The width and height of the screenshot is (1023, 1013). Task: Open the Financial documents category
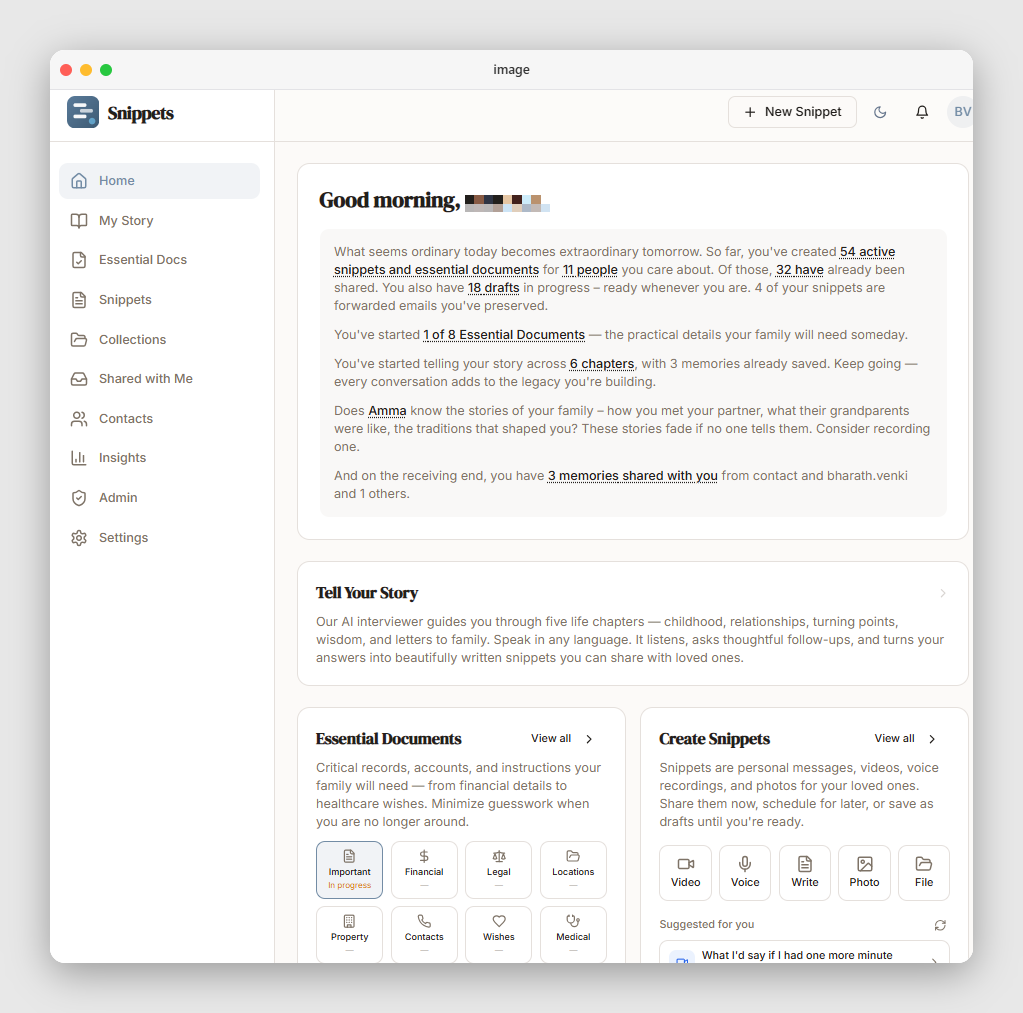(423, 869)
